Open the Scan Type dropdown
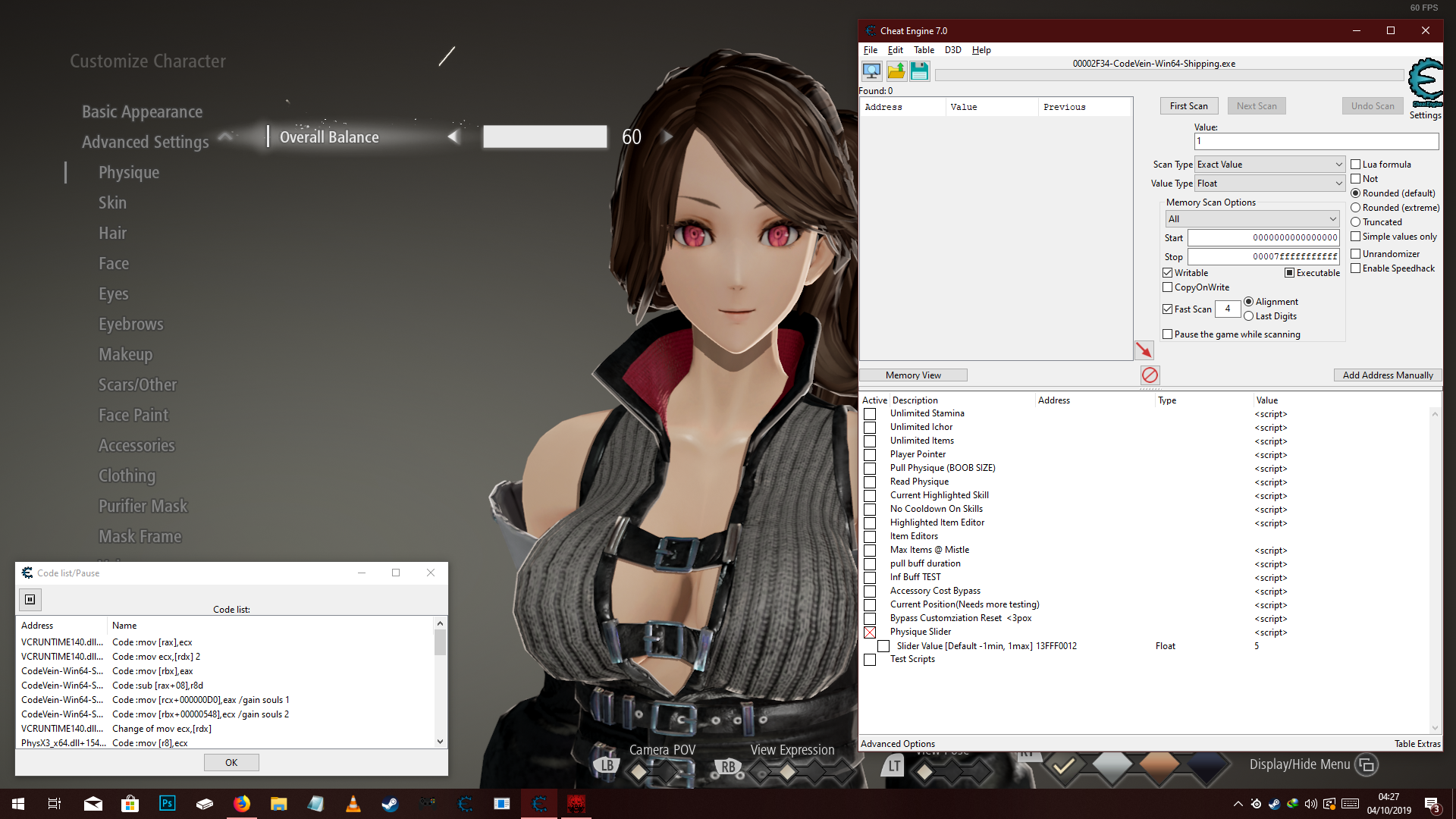The height and width of the screenshot is (819, 1456). pyautogui.click(x=1269, y=165)
